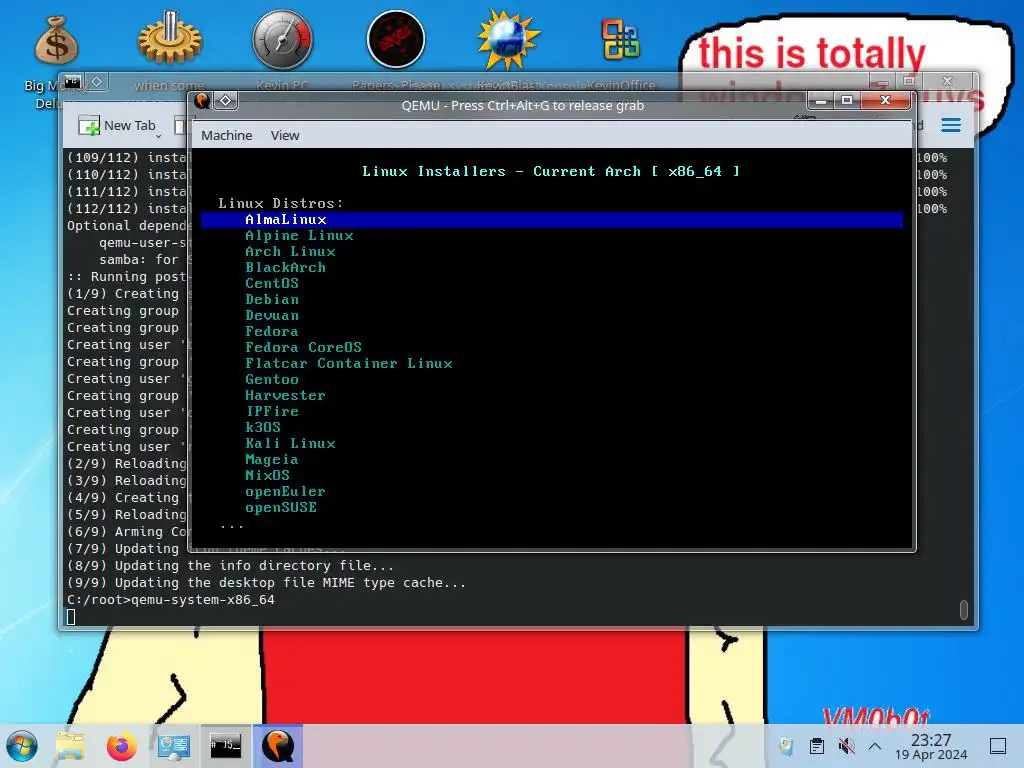Click the QEMU window title bar icon
Viewport: 1024px width, 768px height.
(x=202, y=101)
